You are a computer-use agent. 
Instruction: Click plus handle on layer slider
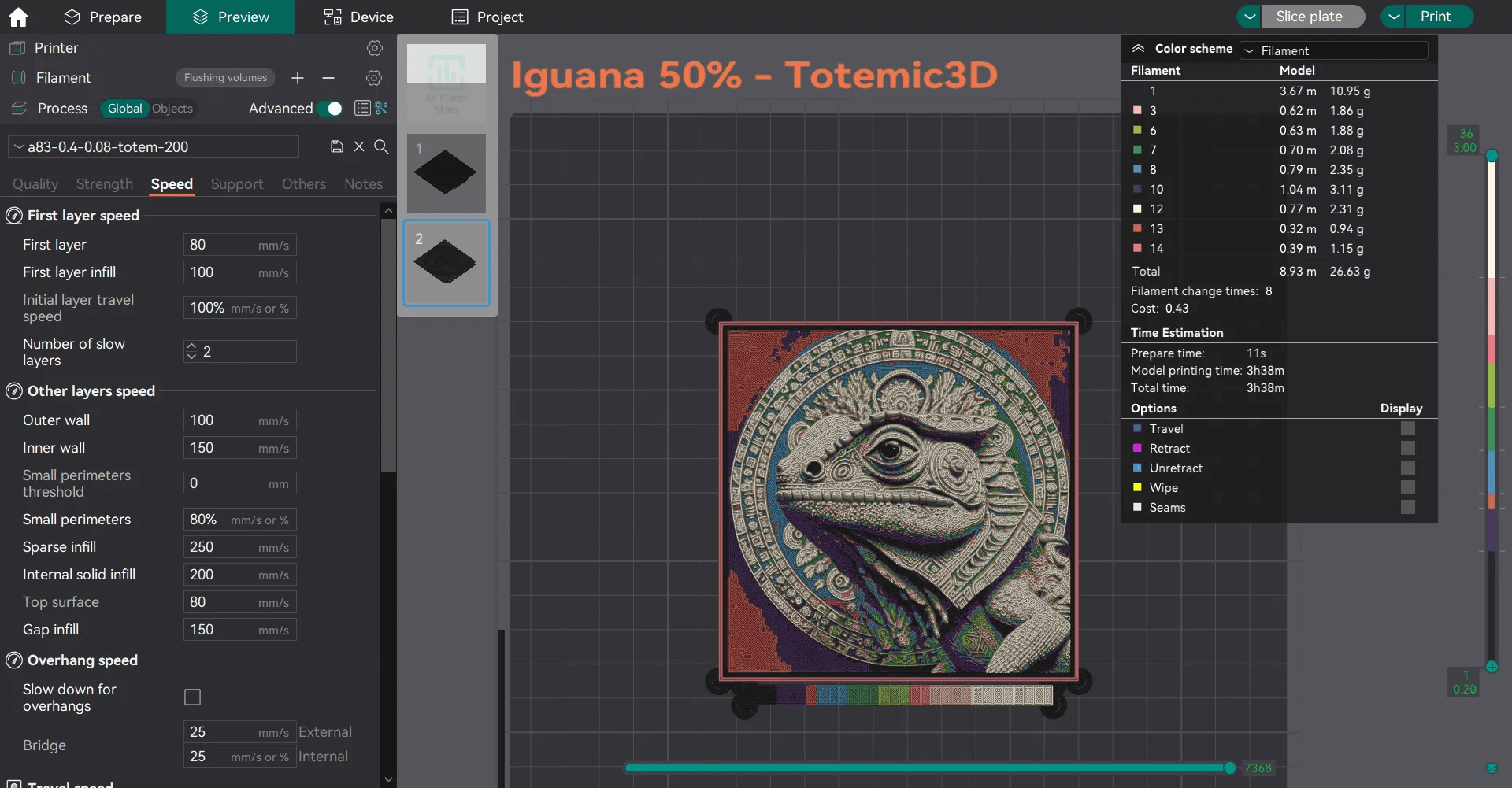(x=1492, y=667)
